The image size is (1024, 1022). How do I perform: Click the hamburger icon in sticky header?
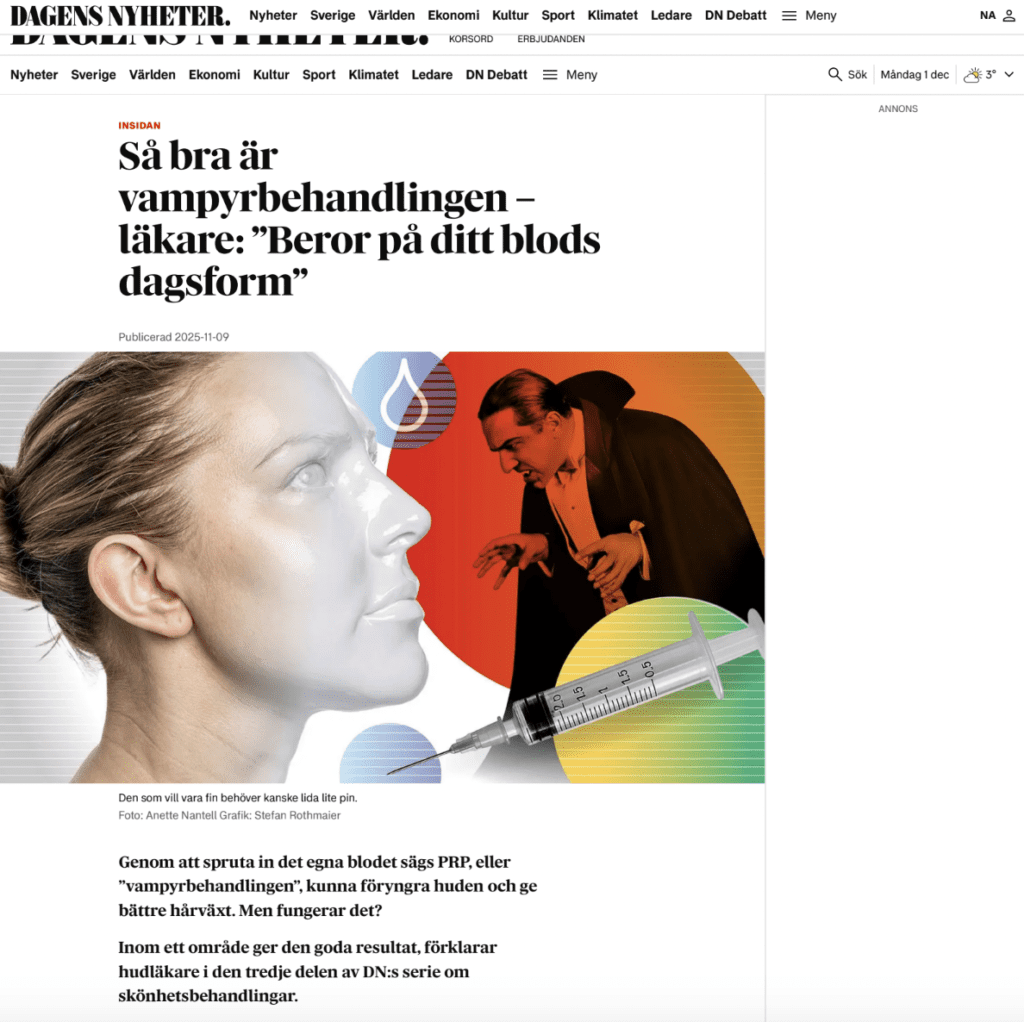[x=789, y=16]
